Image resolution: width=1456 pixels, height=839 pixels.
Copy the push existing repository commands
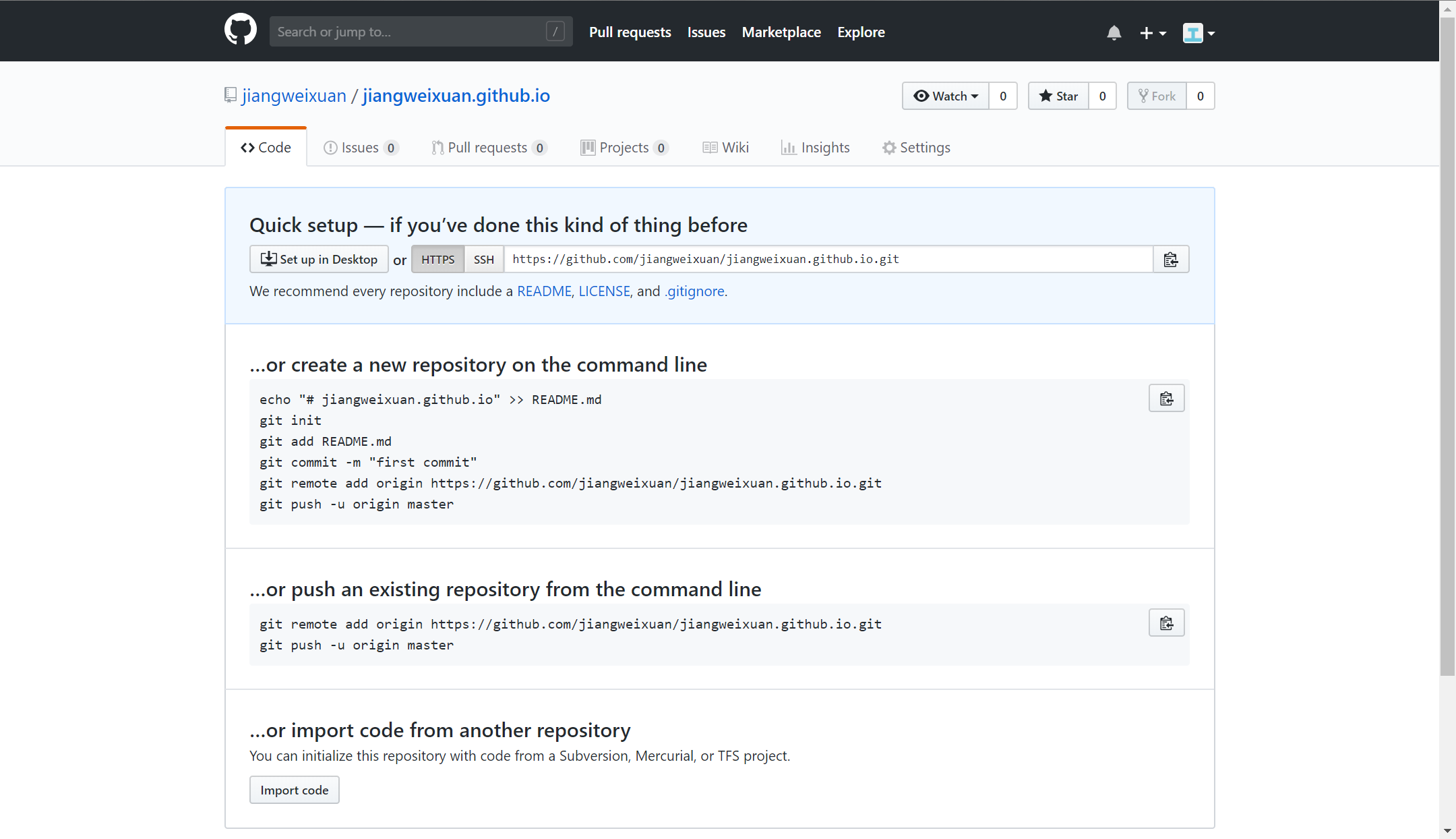pyautogui.click(x=1166, y=623)
